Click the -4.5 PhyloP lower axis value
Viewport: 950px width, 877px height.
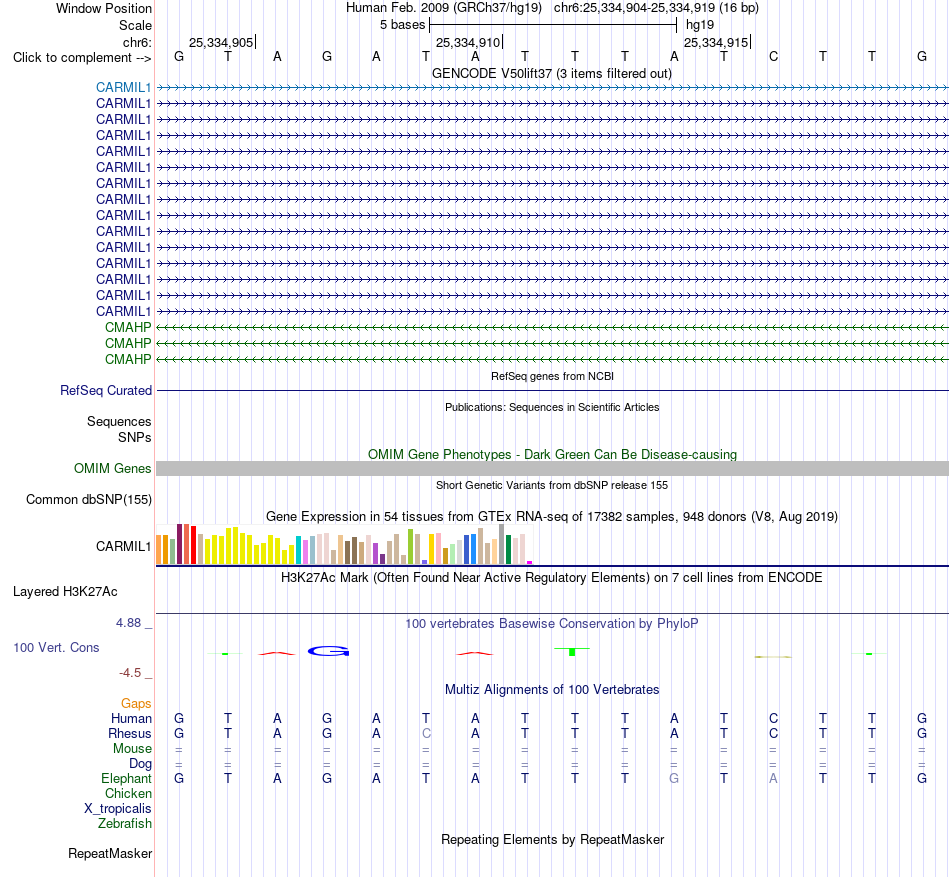(x=130, y=673)
